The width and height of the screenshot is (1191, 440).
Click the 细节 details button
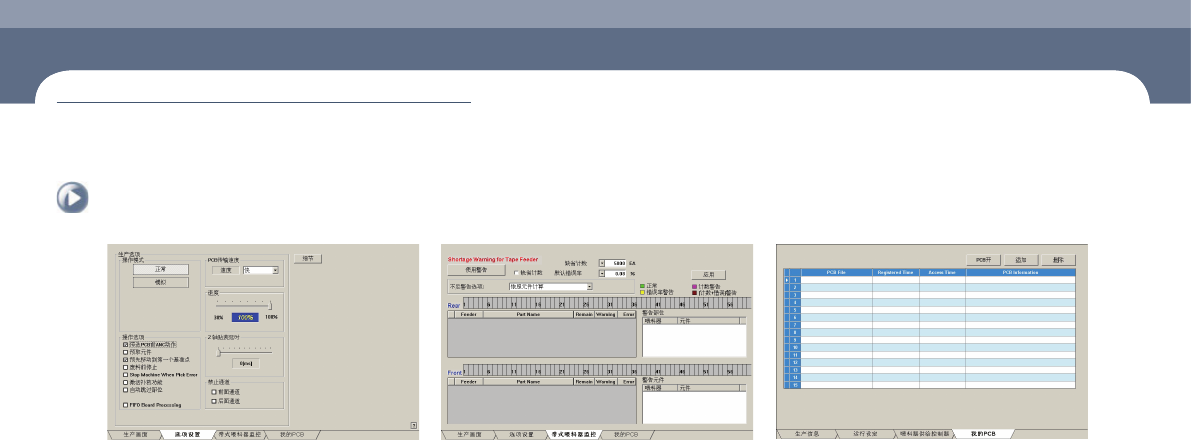(x=308, y=258)
